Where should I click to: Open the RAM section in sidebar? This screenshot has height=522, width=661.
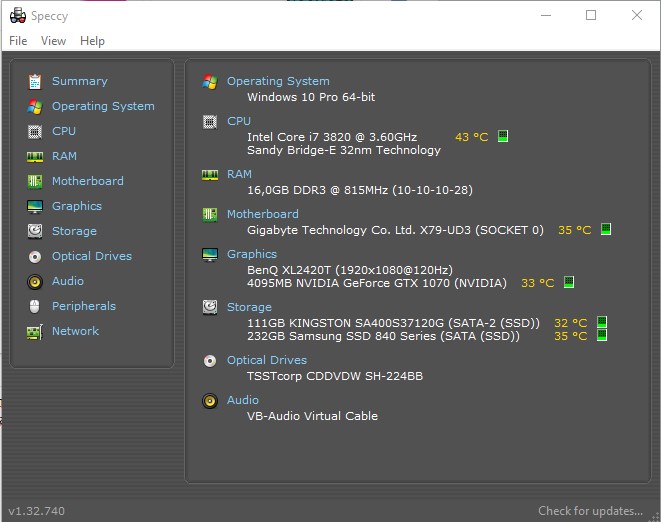pos(64,156)
